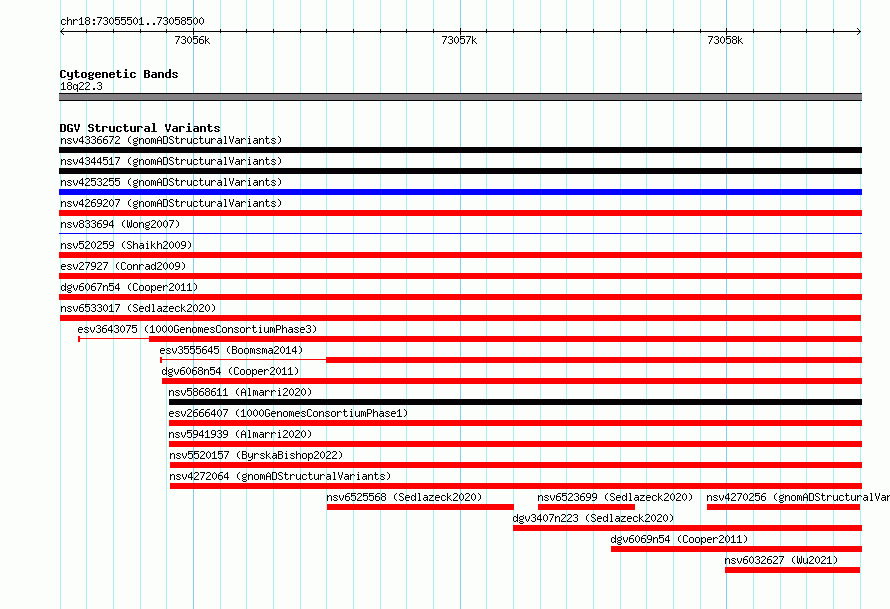Open the nsv5941939 (Almarri2020) label

(x=240, y=434)
